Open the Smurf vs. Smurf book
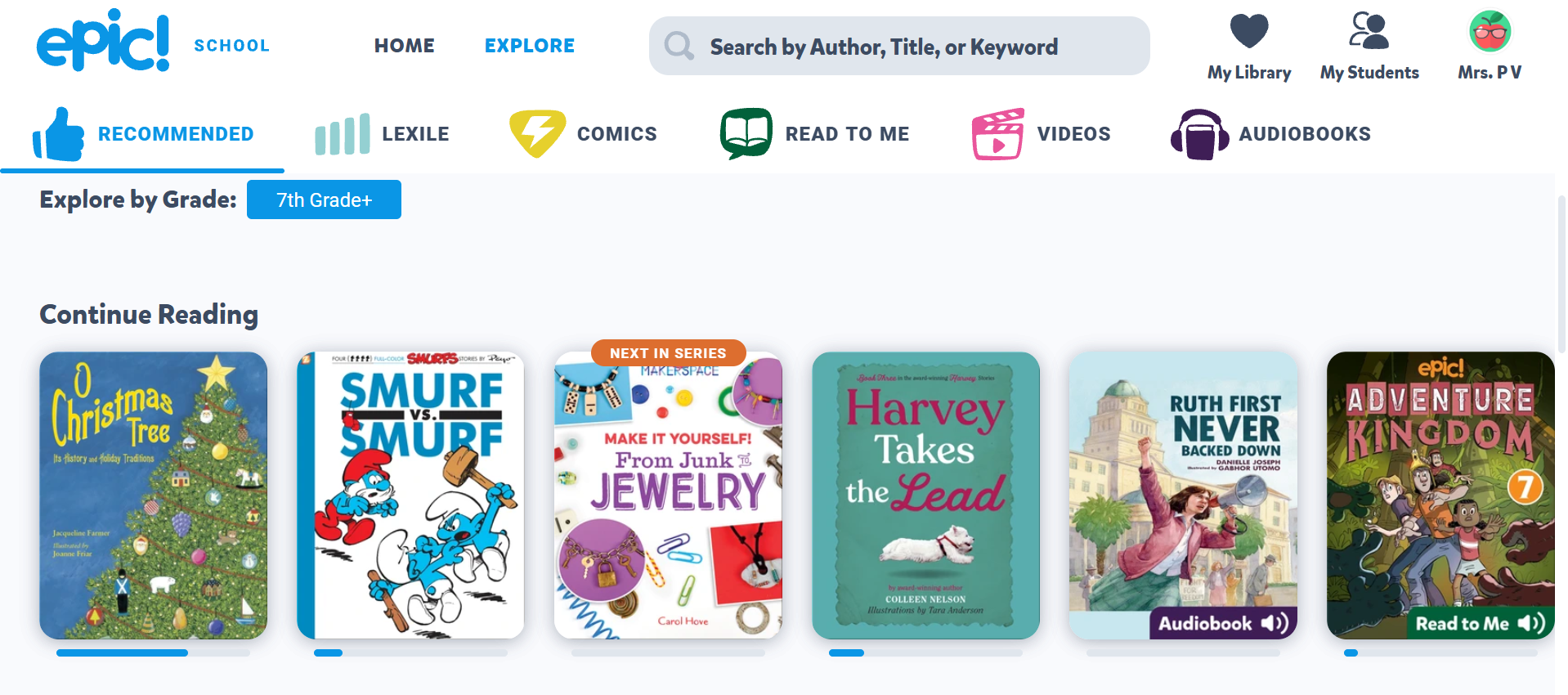1568x695 pixels. pos(410,495)
